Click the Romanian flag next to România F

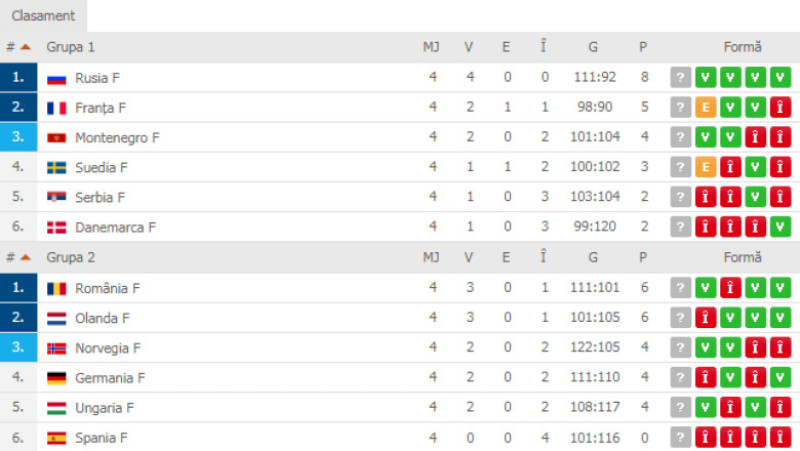pyautogui.click(x=56, y=289)
